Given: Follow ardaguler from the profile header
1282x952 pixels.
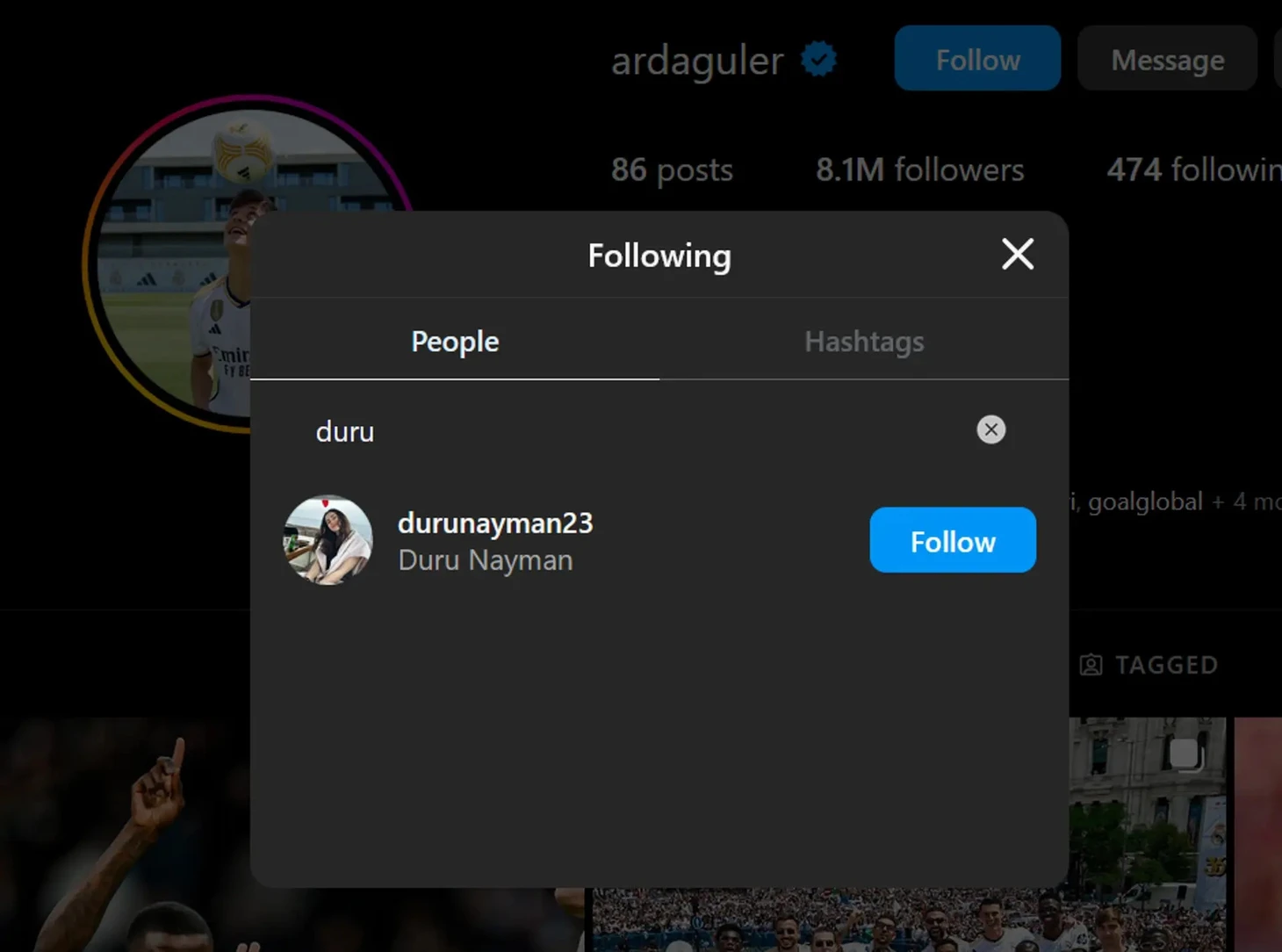Looking at the screenshot, I should click(x=977, y=58).
